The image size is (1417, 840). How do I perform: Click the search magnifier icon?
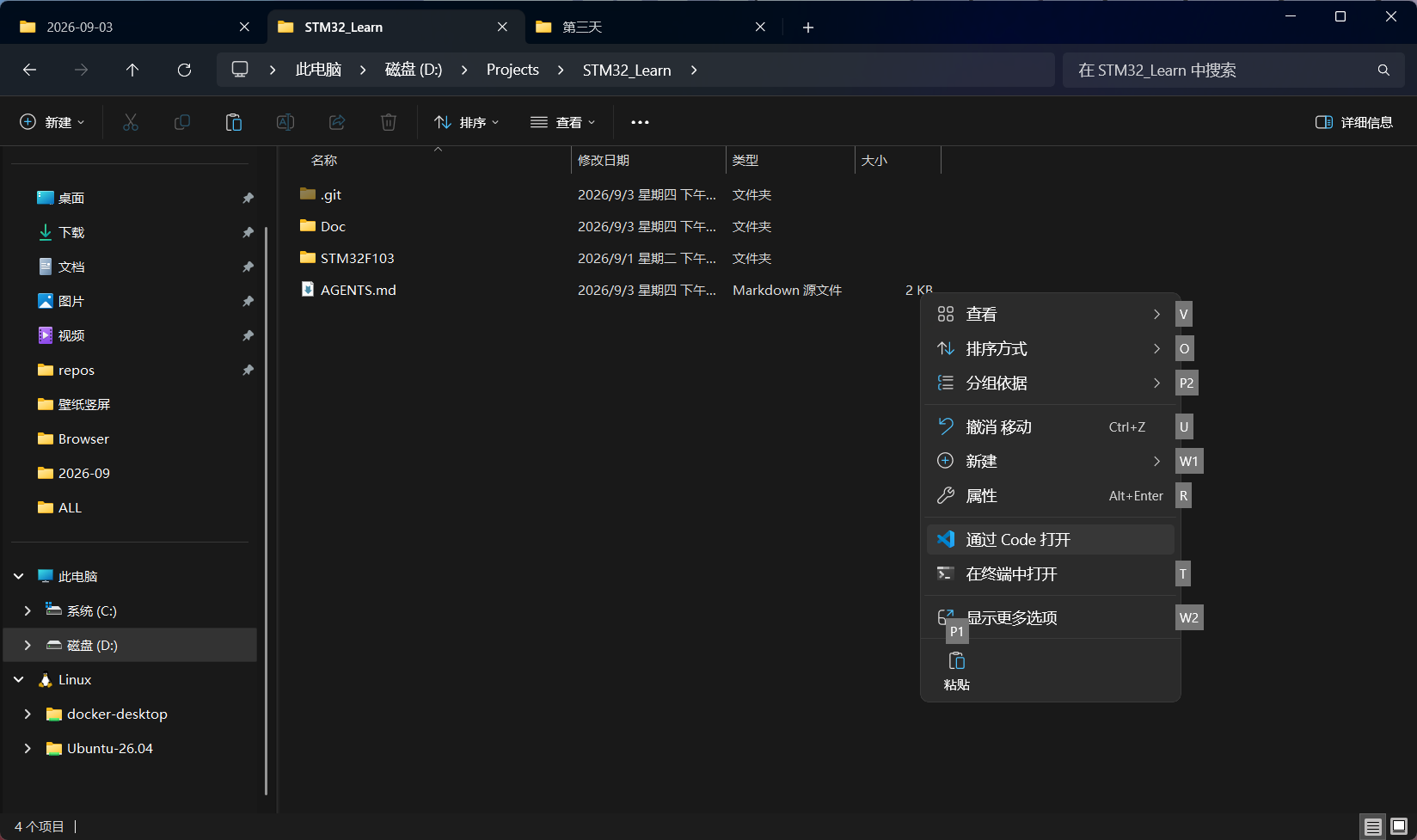(x=1383, y=70)
